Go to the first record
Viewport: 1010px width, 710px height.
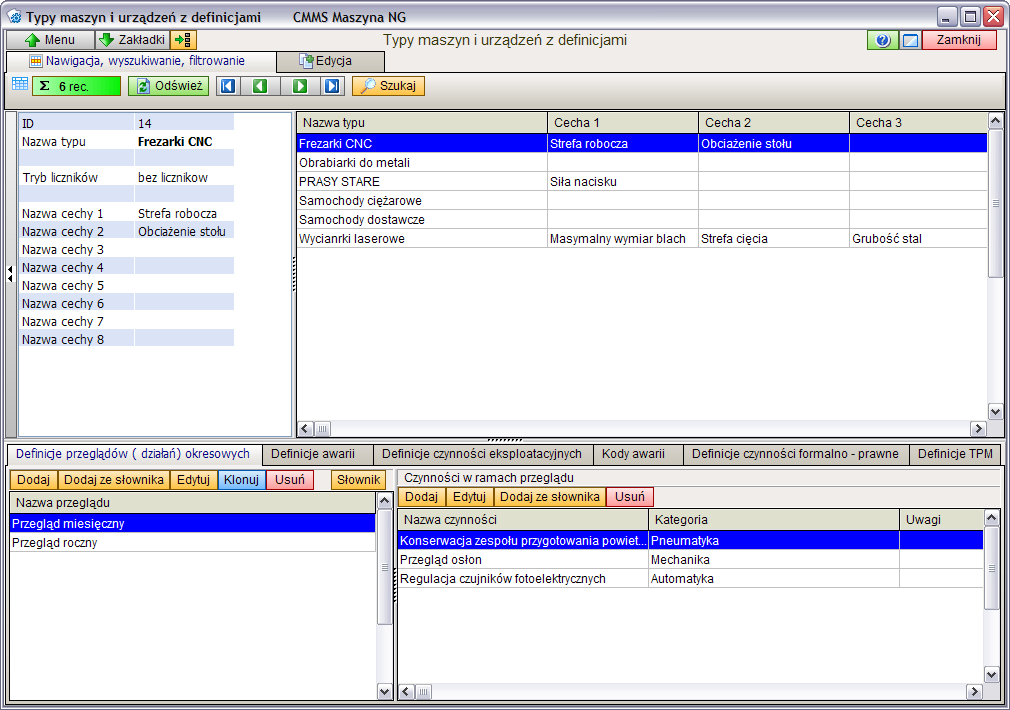(228, 86)
